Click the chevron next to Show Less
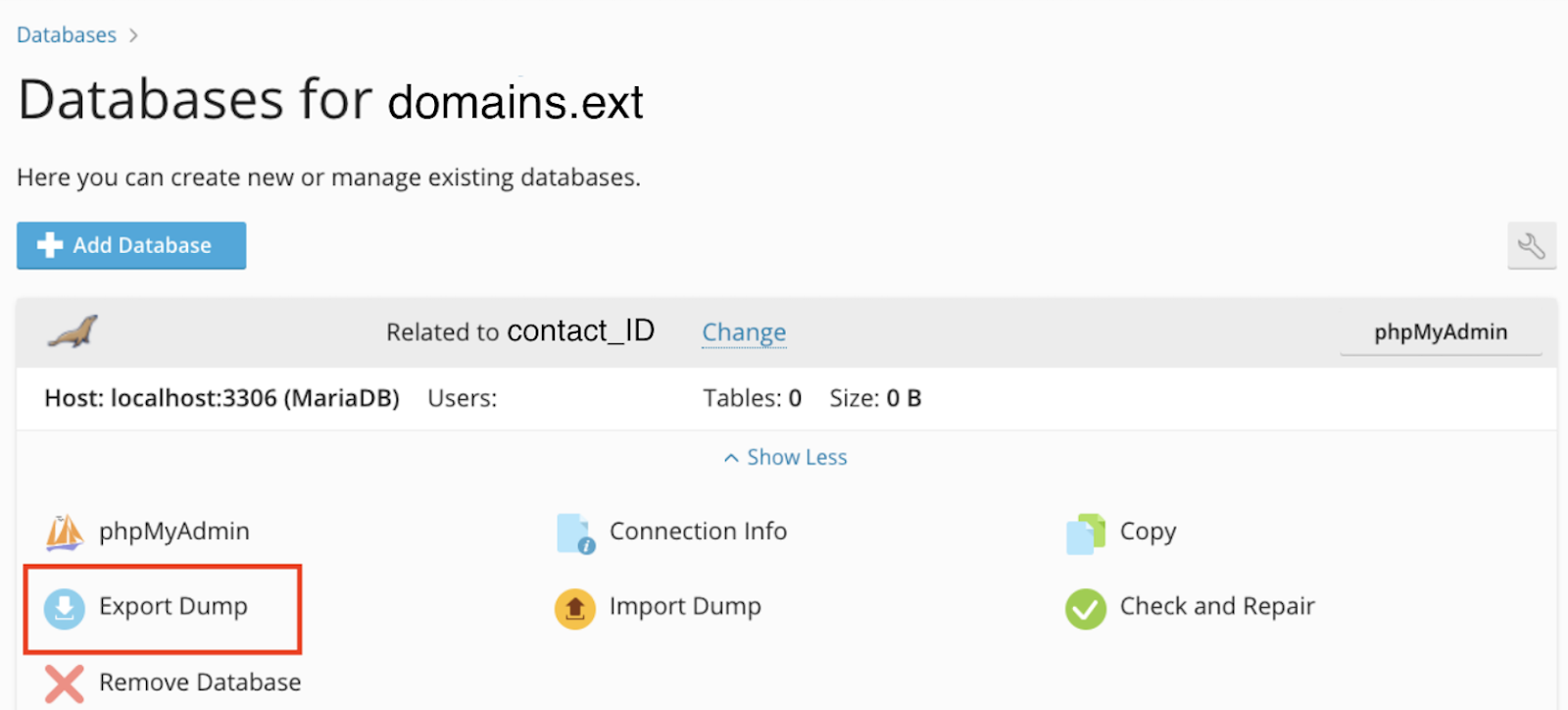 pyautogui.click(x=730, y=456)
